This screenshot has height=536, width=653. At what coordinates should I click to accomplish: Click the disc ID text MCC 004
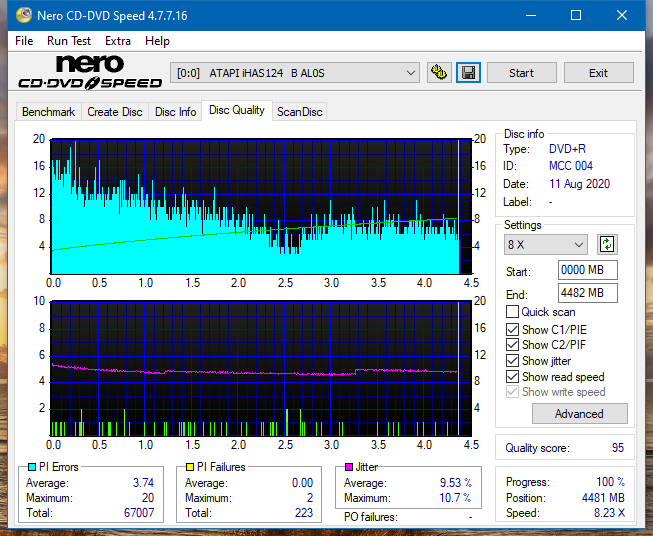coord(571,166)
